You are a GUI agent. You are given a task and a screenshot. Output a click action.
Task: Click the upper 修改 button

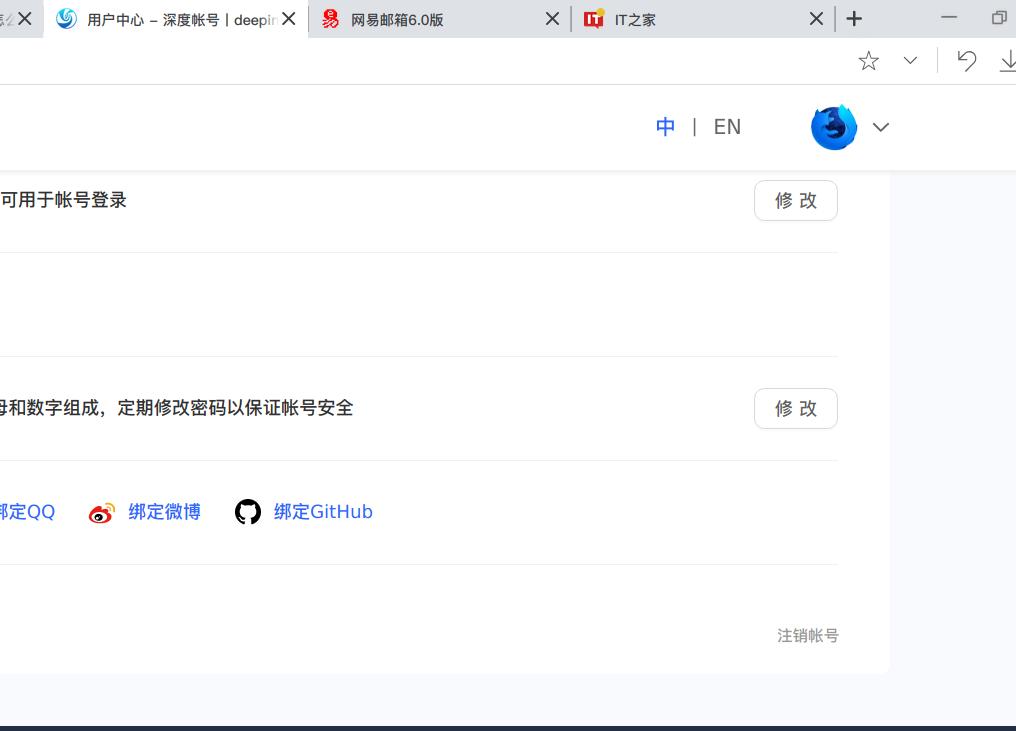tap(795, 200)
